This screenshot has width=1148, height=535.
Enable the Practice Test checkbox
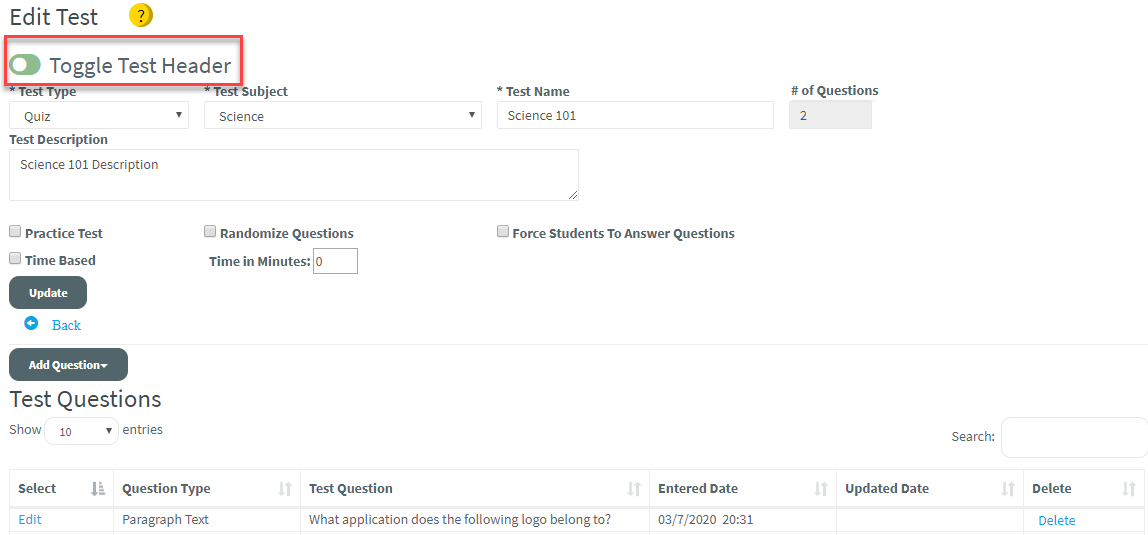click(15, 232)
